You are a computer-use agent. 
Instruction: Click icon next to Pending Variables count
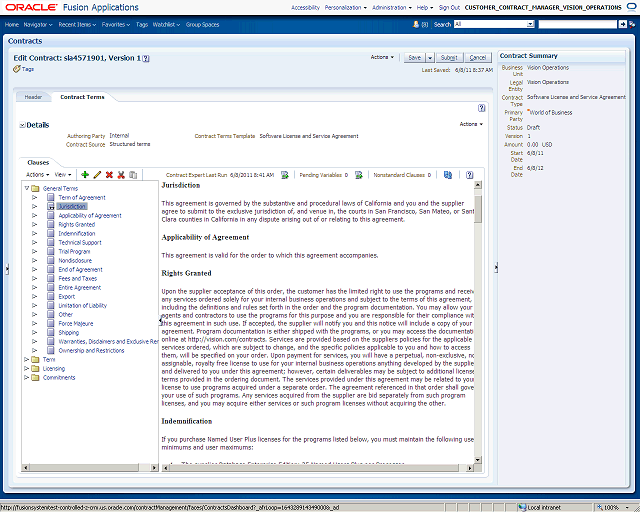(x=359, y=175)
